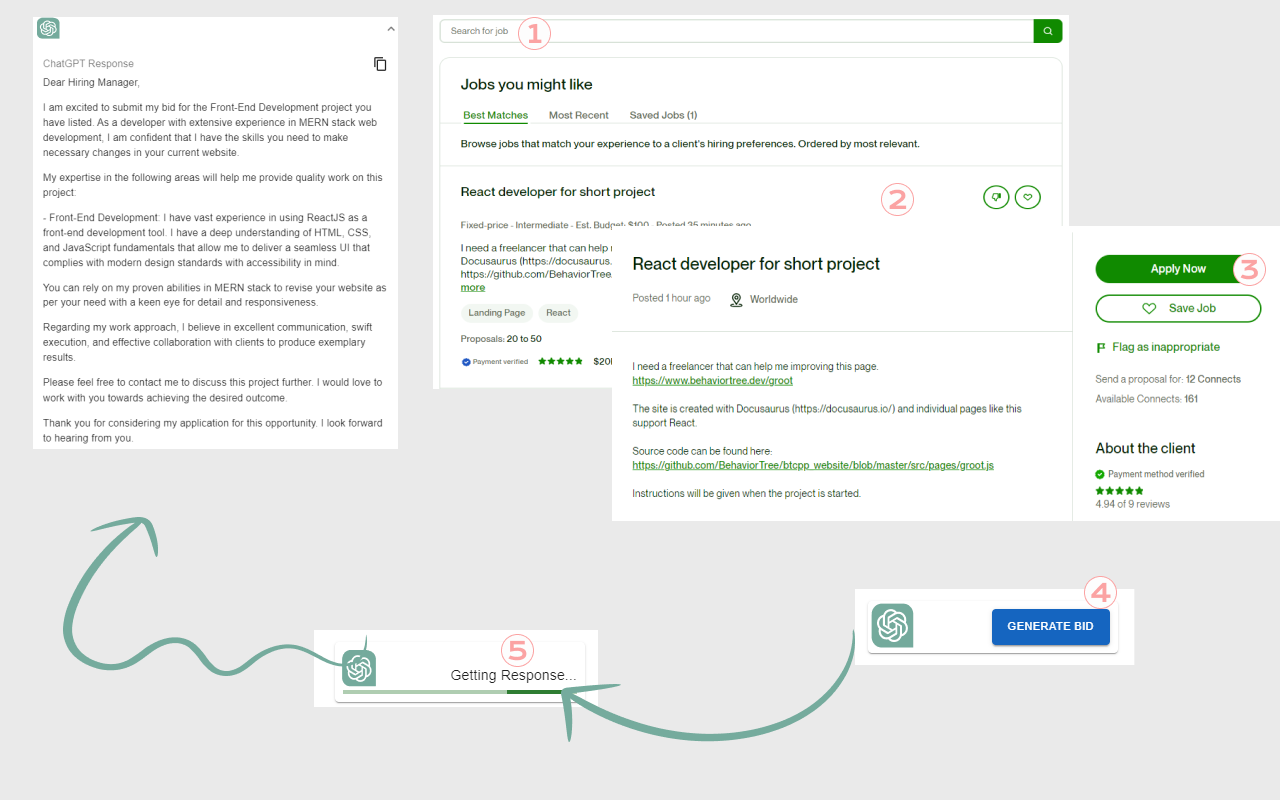Dislike the React developer job posting
The height and width of the screenshot is (800, 1280).
996,198
